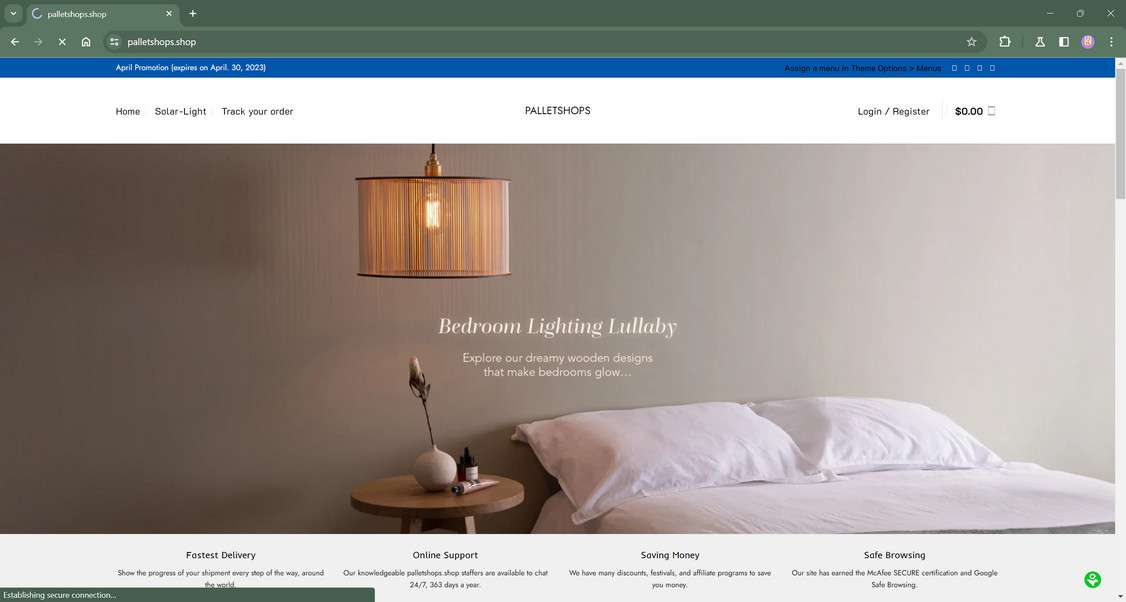The width and height of the screenshot is (1126, 602).
Task: Click the first social icon in top bar
Action: [x=954, y=68]
